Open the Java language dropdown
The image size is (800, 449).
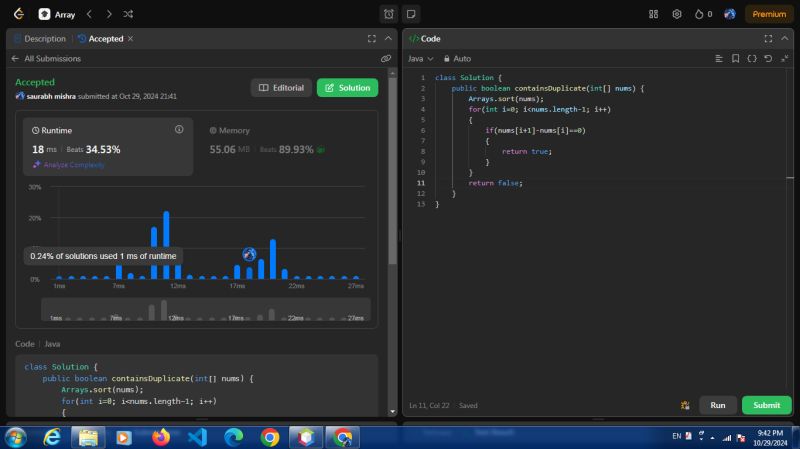[420, 59]
